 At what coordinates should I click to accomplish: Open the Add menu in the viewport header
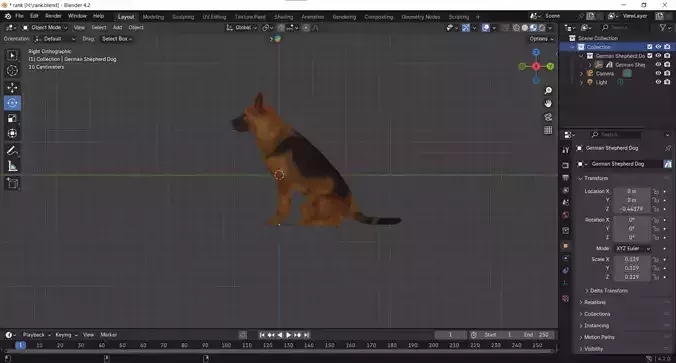click(x=117, y=28)
